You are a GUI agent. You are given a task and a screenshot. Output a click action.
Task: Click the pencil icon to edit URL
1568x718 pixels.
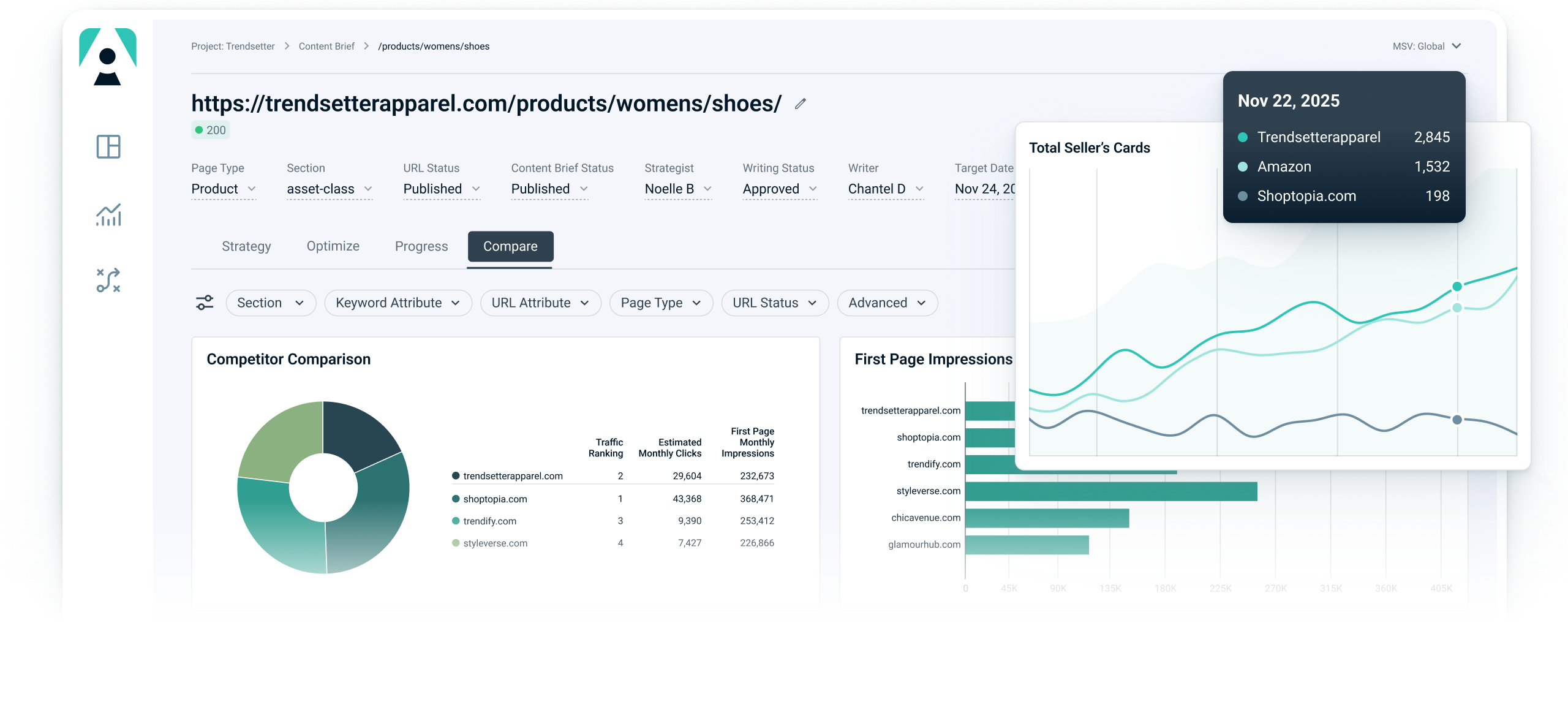(800, 104)
